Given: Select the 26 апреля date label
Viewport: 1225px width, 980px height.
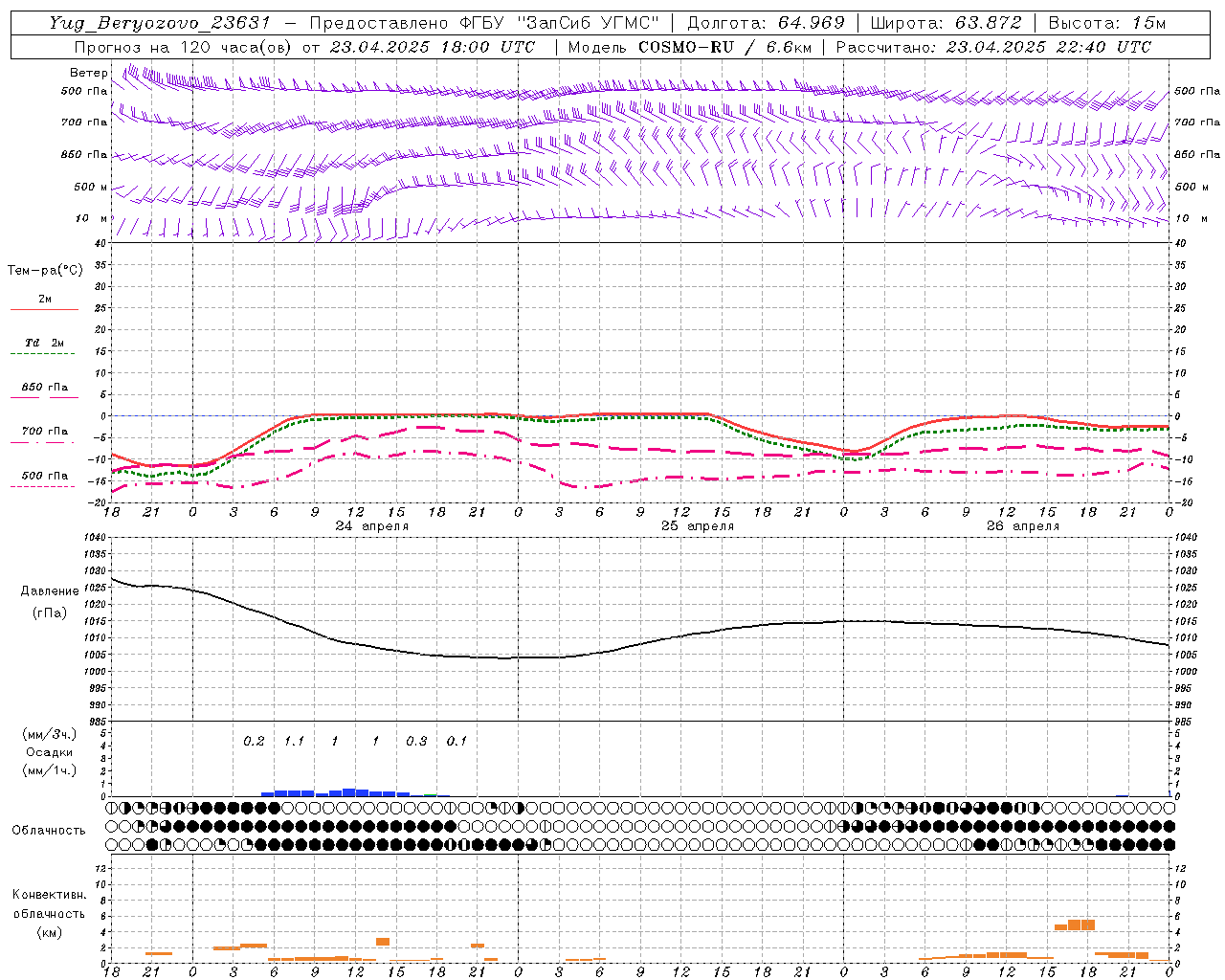Looking at the screenshot, I should 1023,526.
